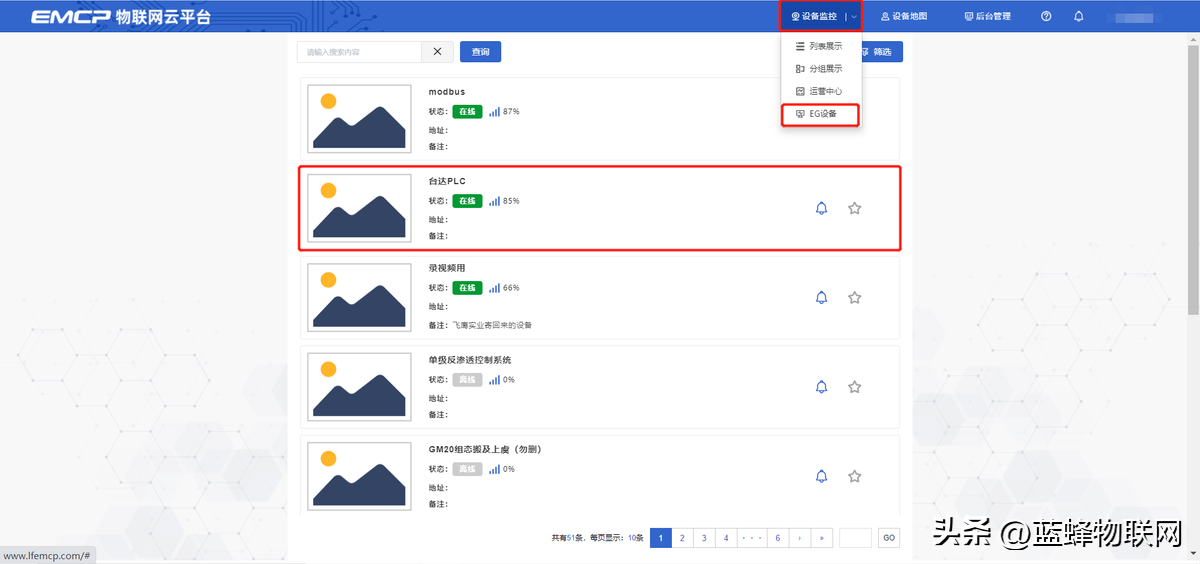Screen dimensions: 1200x564
Task: Open alarm bell for GM20组态搬及上虔 device
Action: [x=821, y=476]
